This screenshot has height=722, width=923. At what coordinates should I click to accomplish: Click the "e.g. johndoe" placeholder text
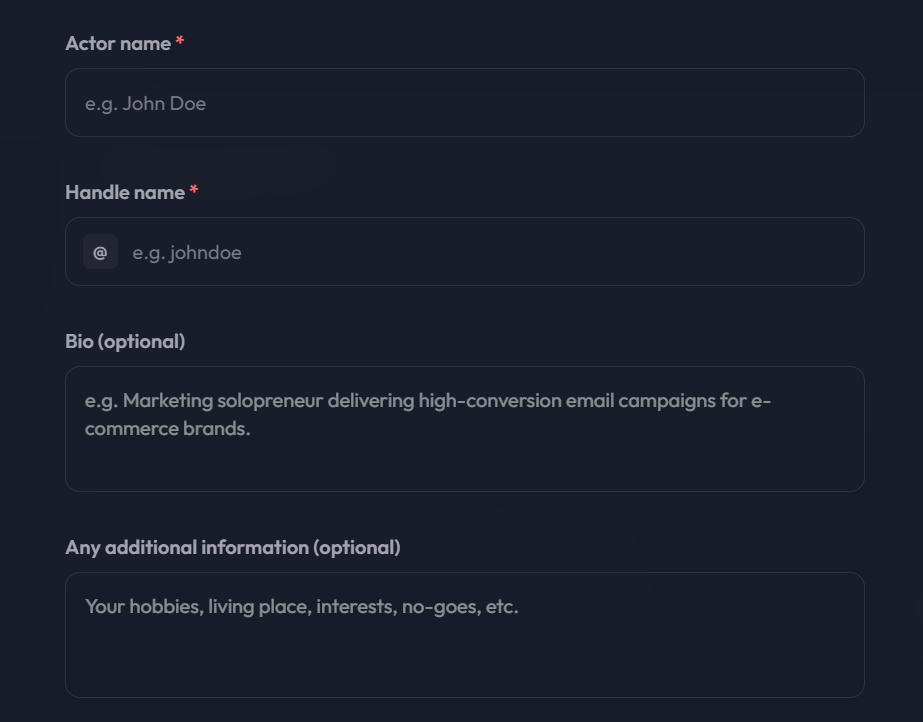187,252
